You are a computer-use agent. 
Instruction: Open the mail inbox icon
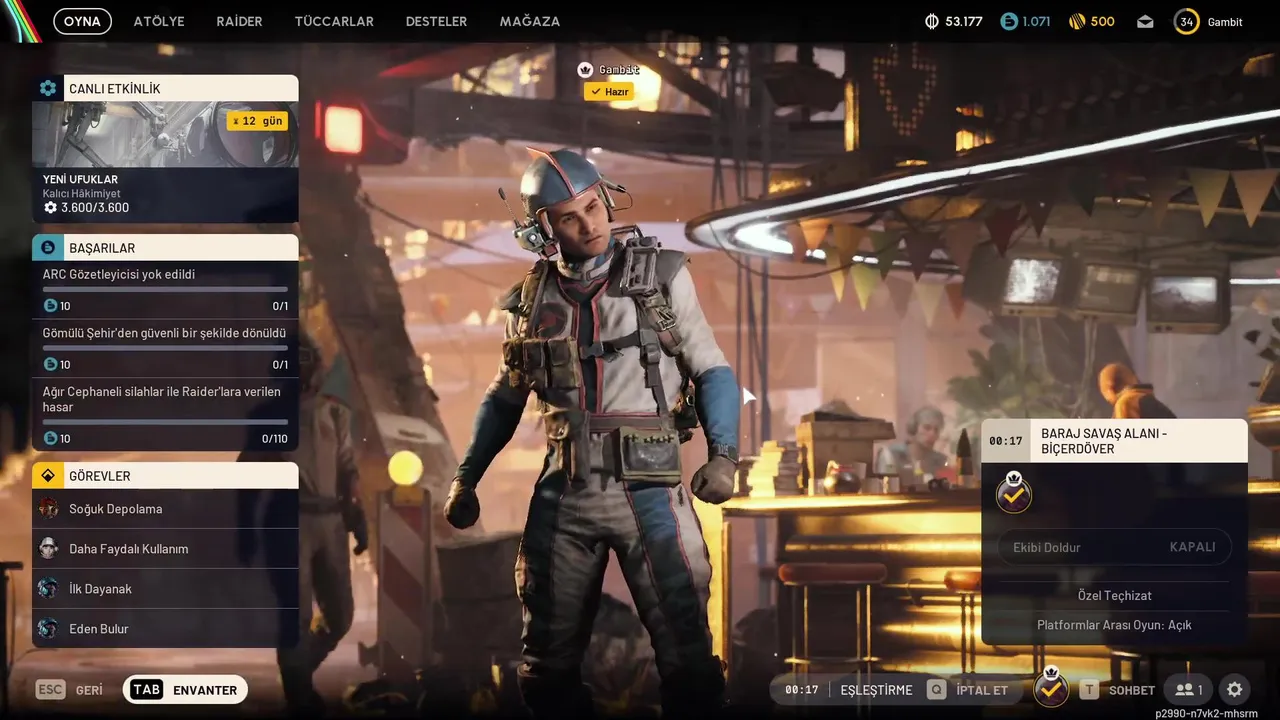(1146, 21)
